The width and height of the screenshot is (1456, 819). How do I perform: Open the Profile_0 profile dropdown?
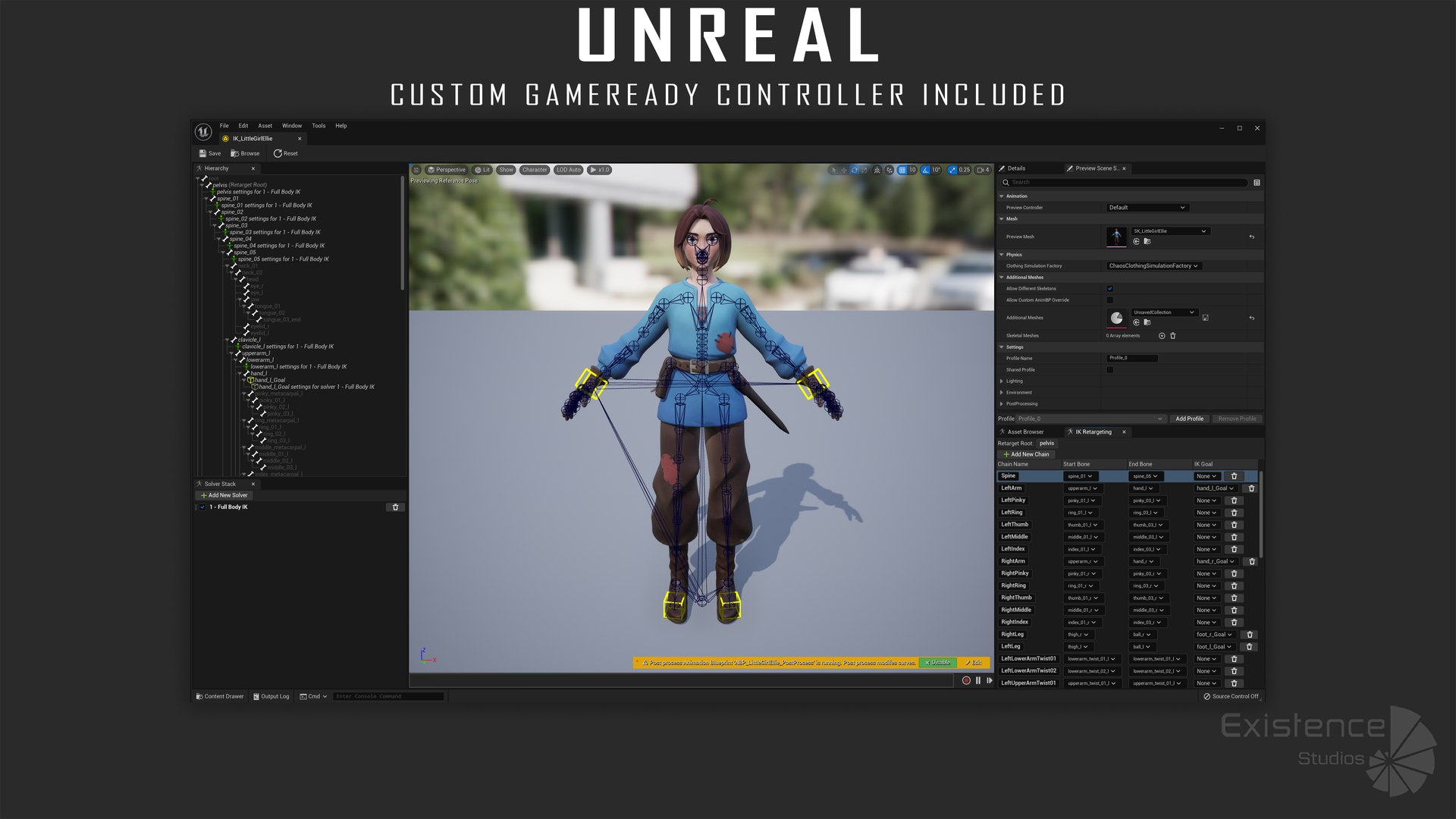(x=1090, y=419)
